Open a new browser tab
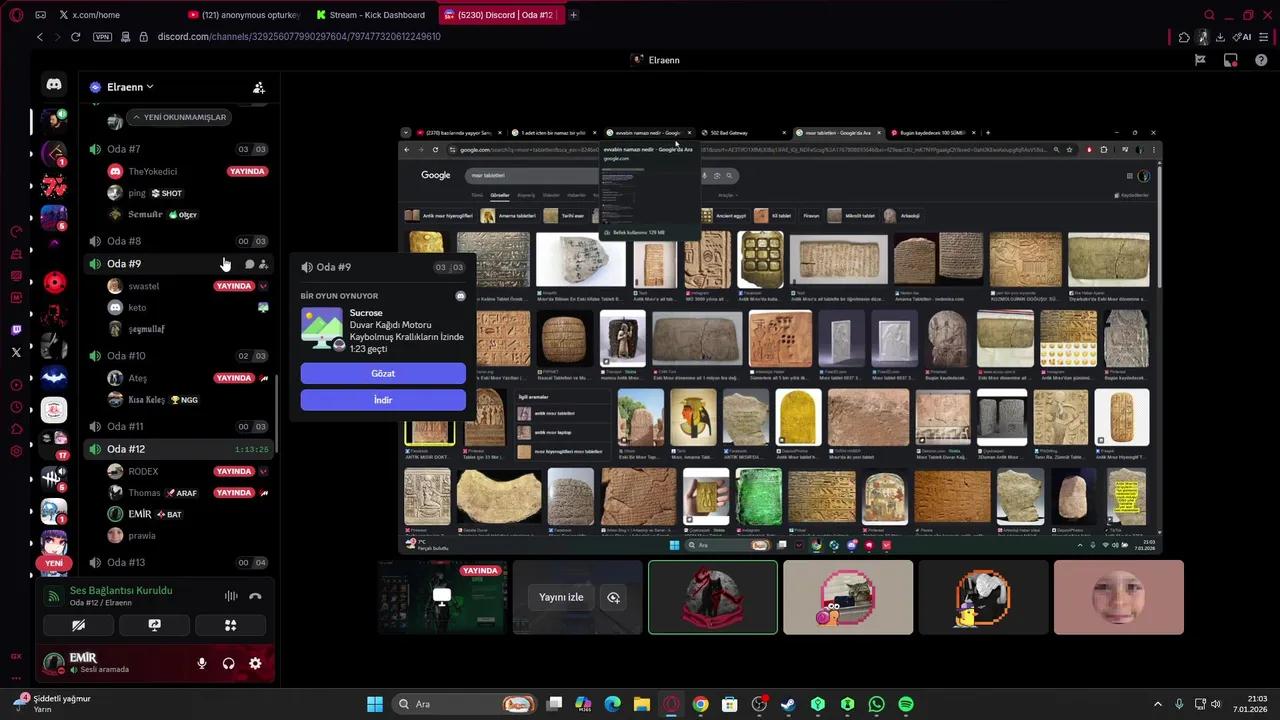1280x720 pixels. [573, 15]
